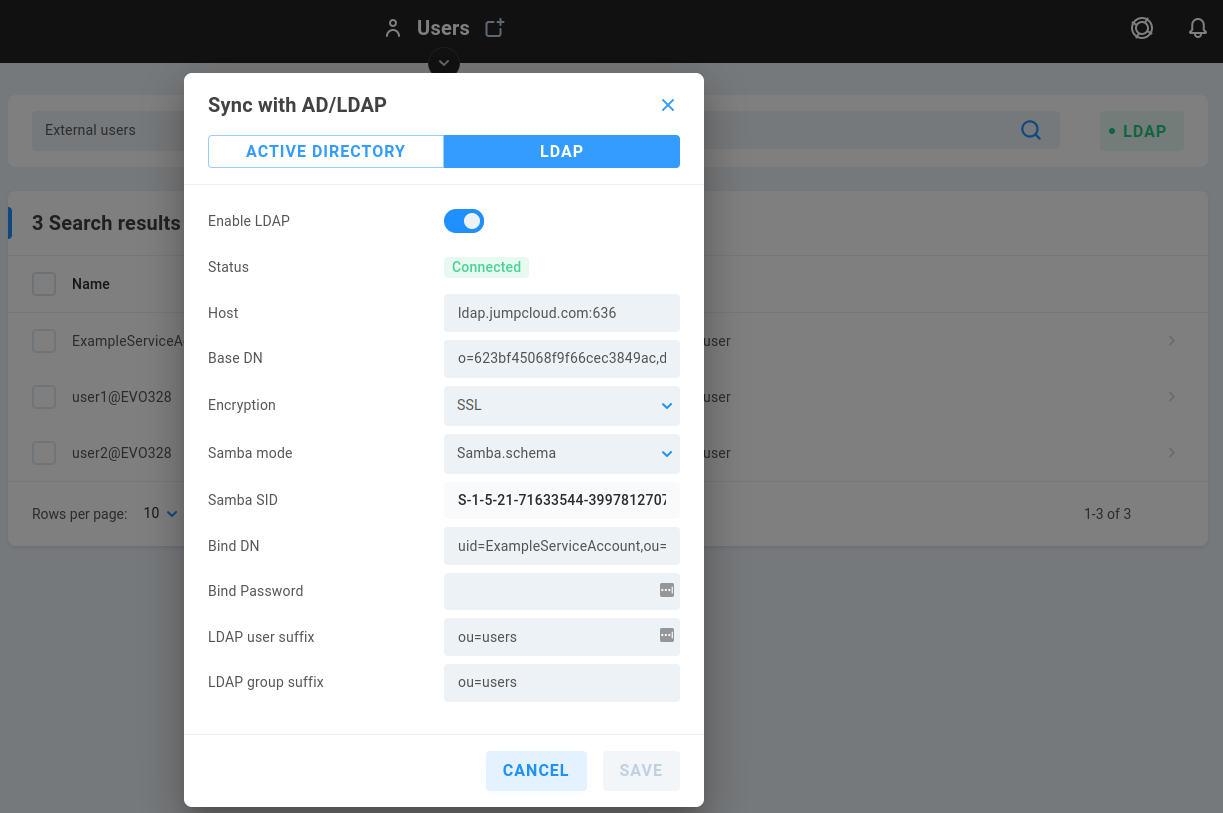Open the help lifebuoy icon
This screenshot has width=1223, height=813.
point(1142,28)
